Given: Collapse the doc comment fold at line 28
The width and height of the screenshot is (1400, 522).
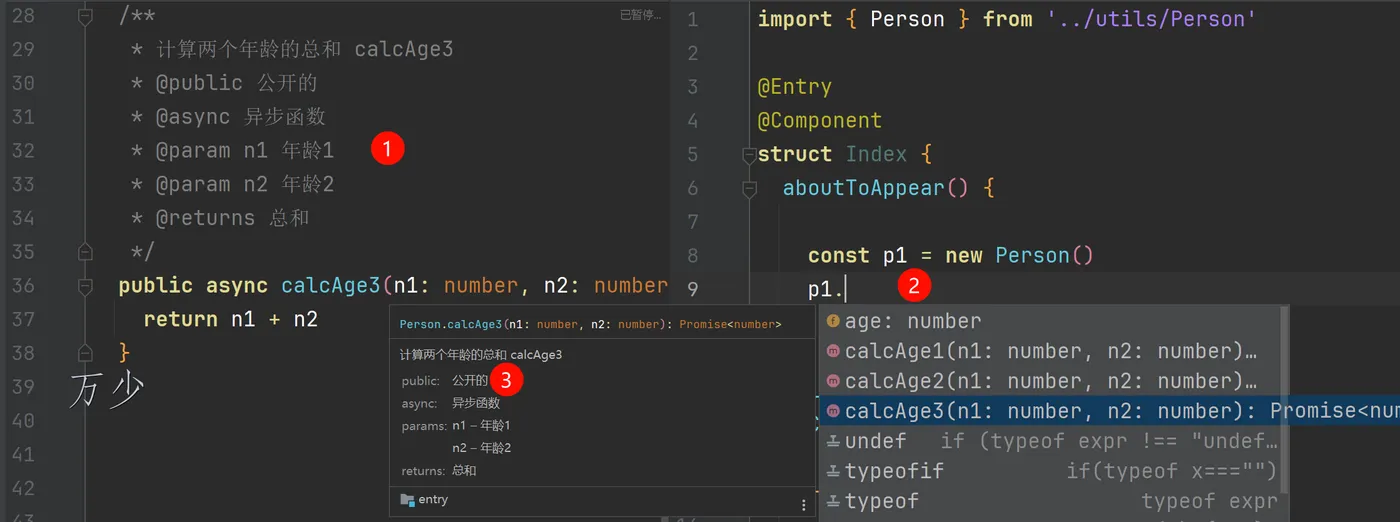Looking at the screenshot, I should point(85,16).
